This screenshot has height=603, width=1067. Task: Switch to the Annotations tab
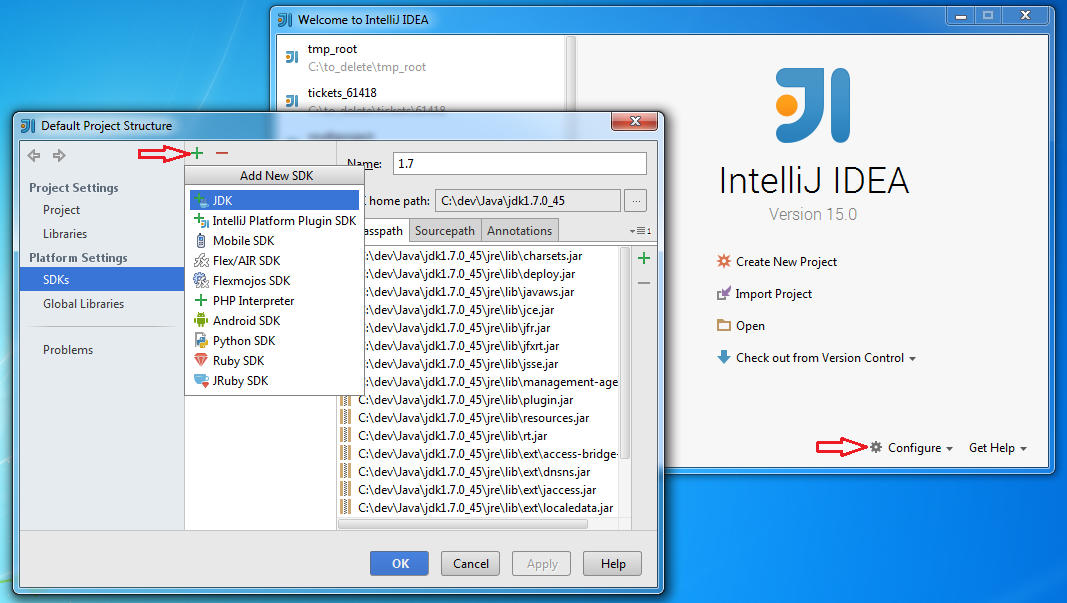520,231
